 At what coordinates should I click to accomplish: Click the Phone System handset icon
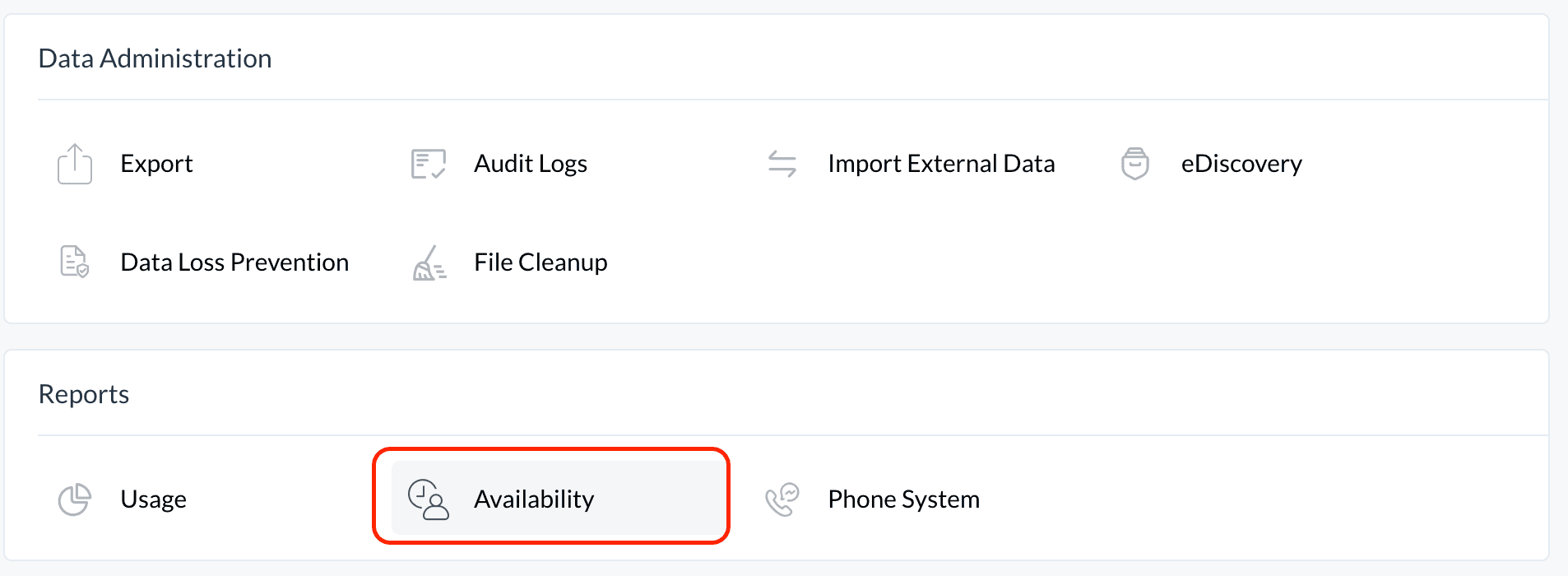coord(782,499)
